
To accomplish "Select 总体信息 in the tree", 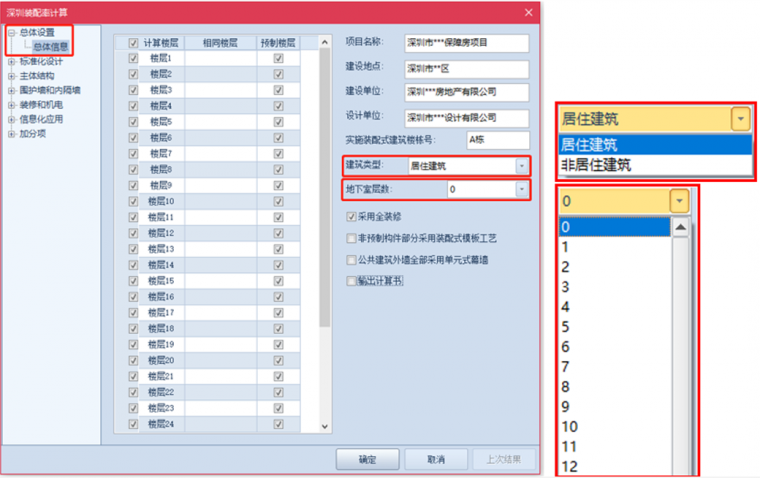I will click(50, 47).
